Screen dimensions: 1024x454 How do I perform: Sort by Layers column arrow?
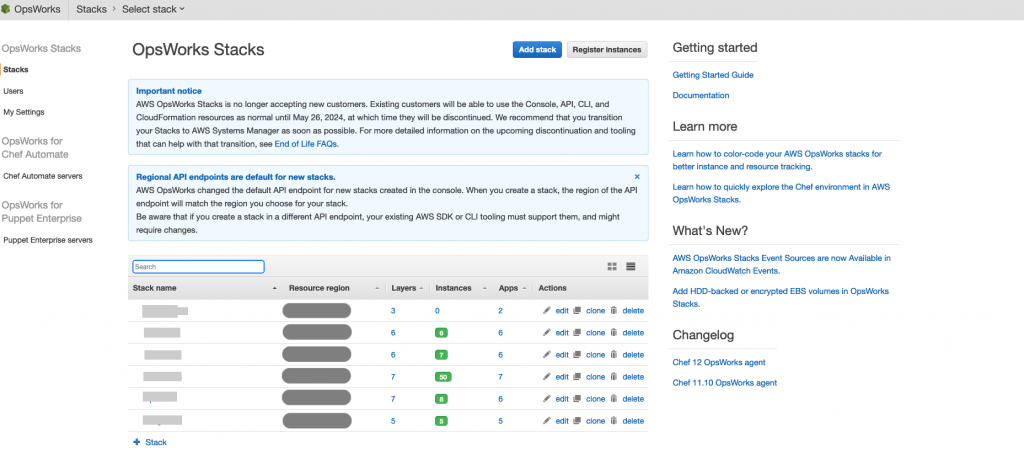(x=421, y=288)
